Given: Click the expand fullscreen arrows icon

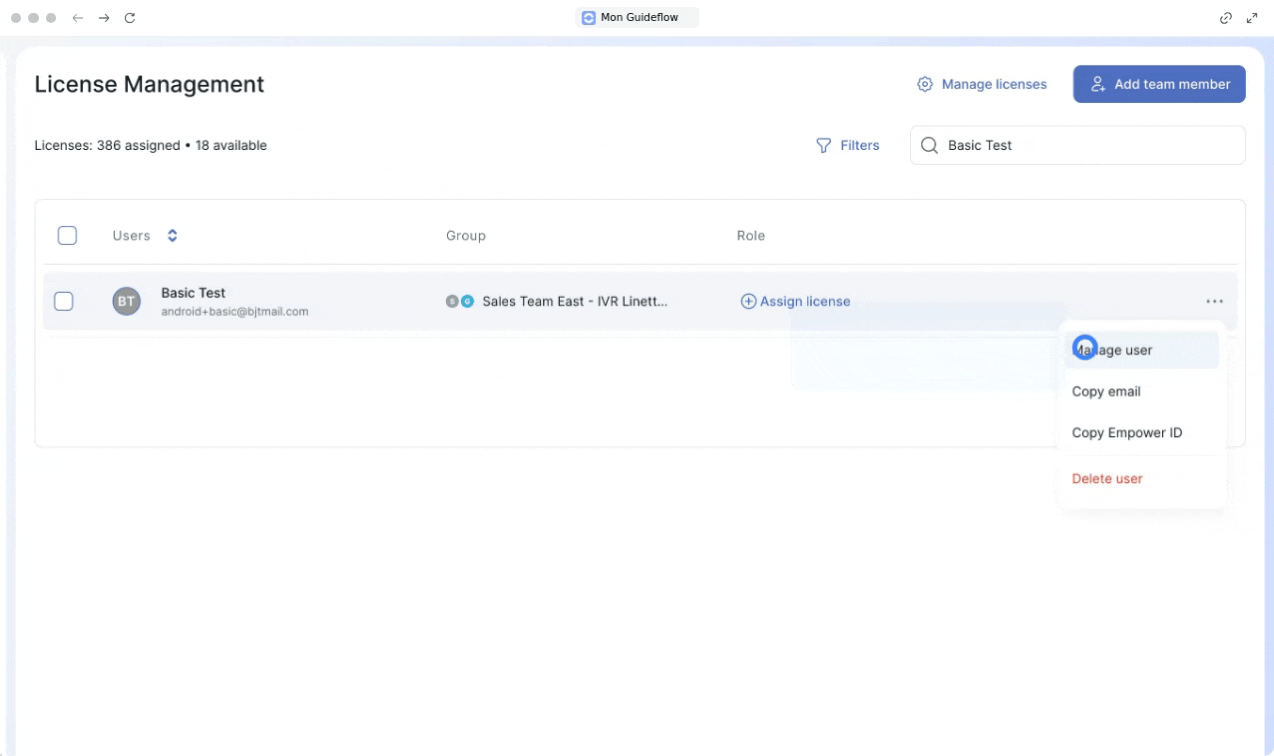Looking at the screenshot, I should pyautogui.click(x=1251, y=18).
